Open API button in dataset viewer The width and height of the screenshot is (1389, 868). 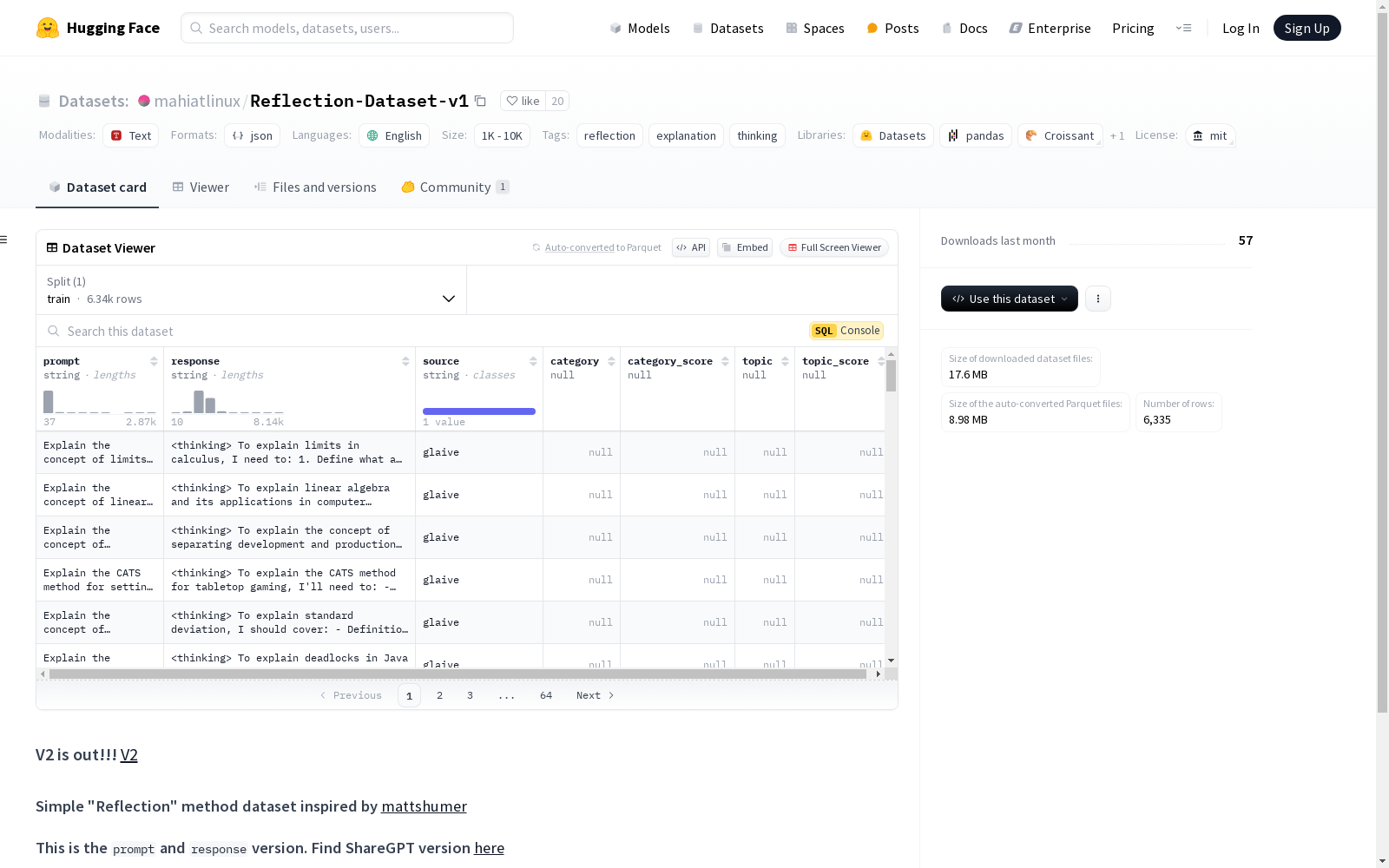point(691,247)
